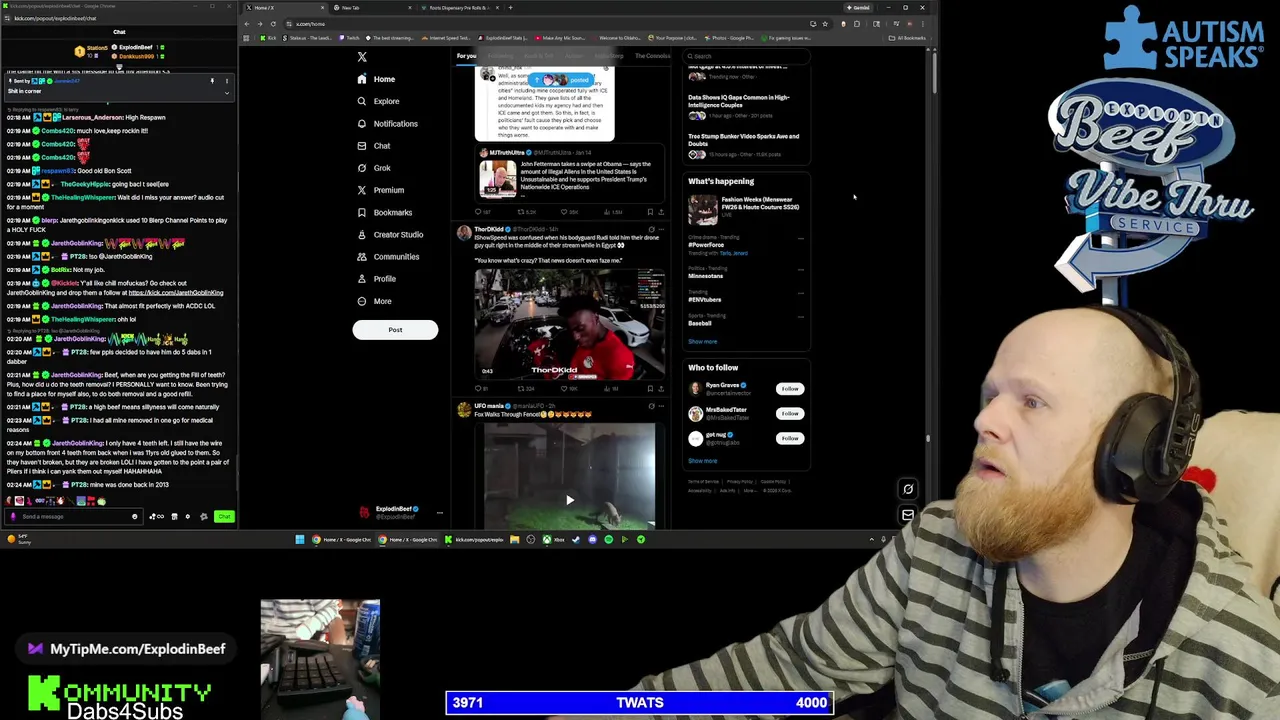Open Kick chat settings gear icon
The height and width of the screenshot is (720, 1280).
pyautogui.click(x=187, y=517)
